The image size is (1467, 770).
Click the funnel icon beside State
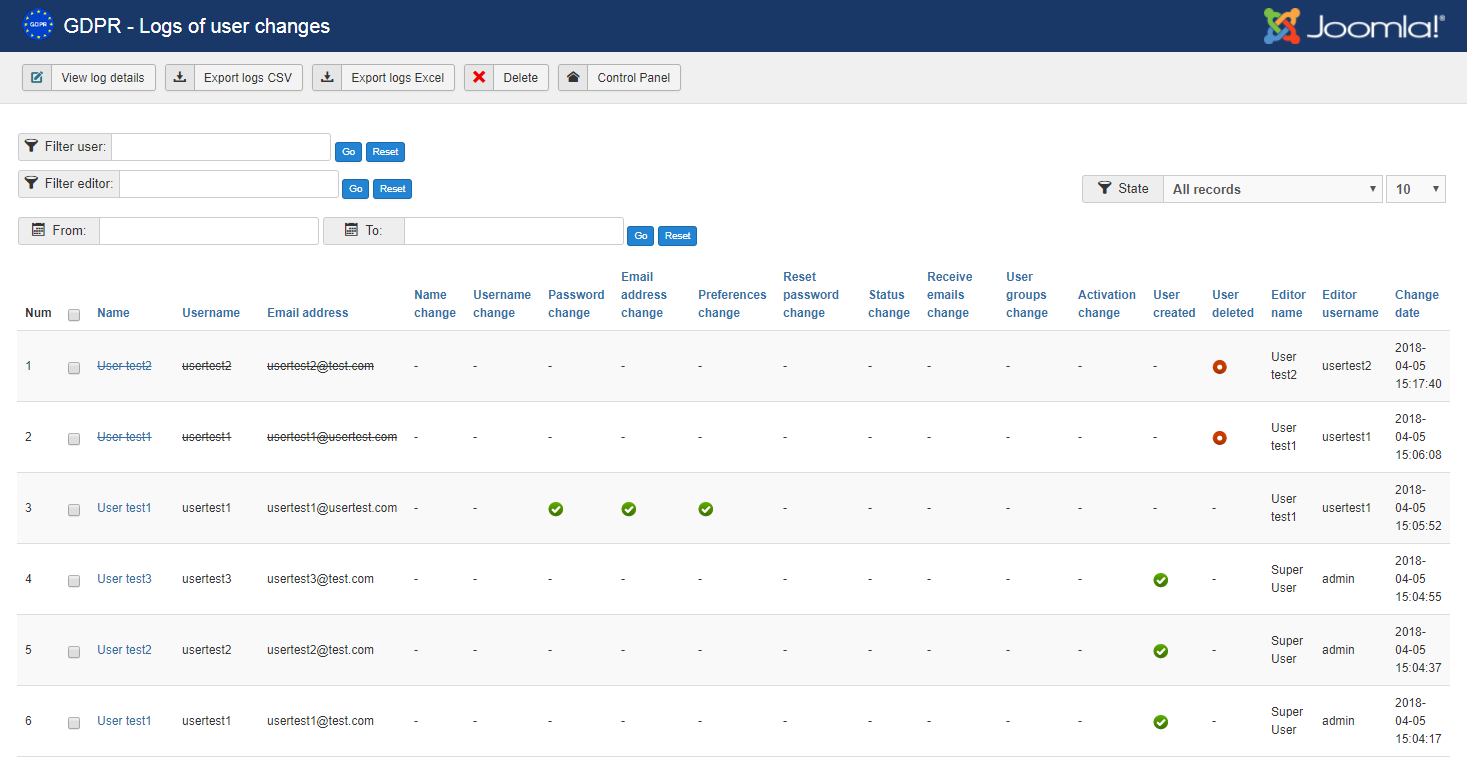pos(1105,188)
